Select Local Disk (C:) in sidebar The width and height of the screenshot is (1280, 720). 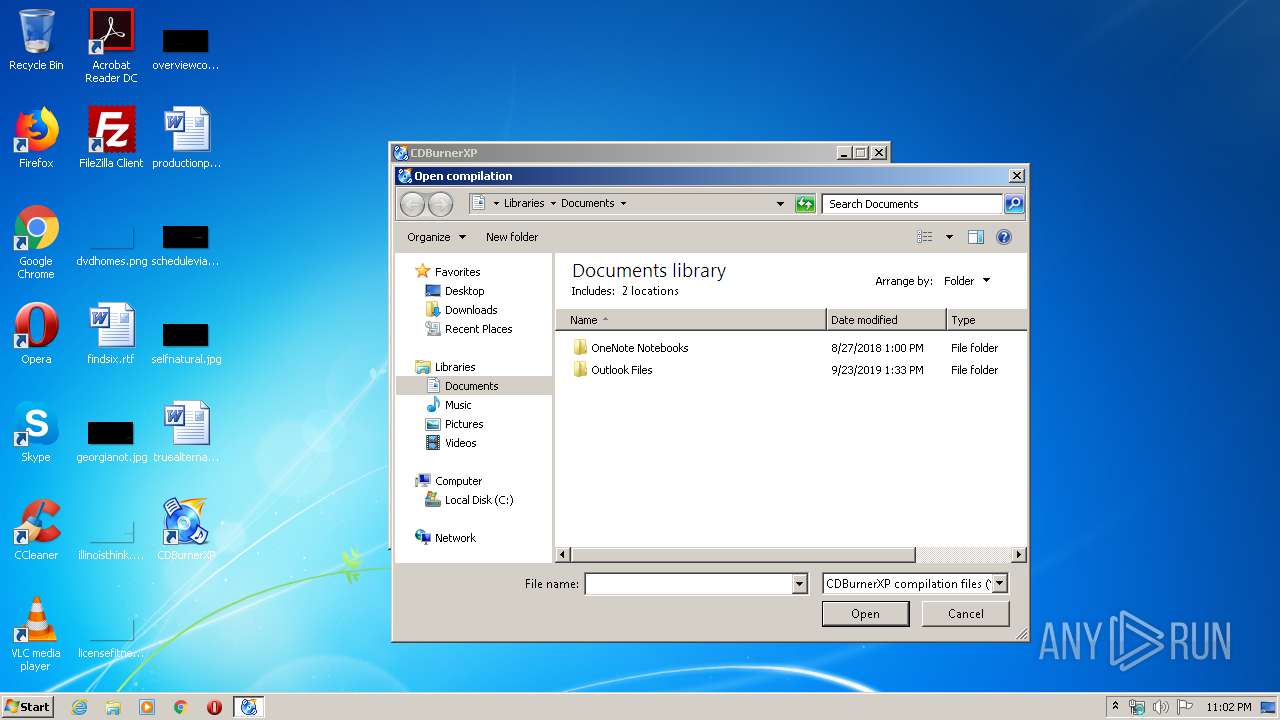pos(478,500)
